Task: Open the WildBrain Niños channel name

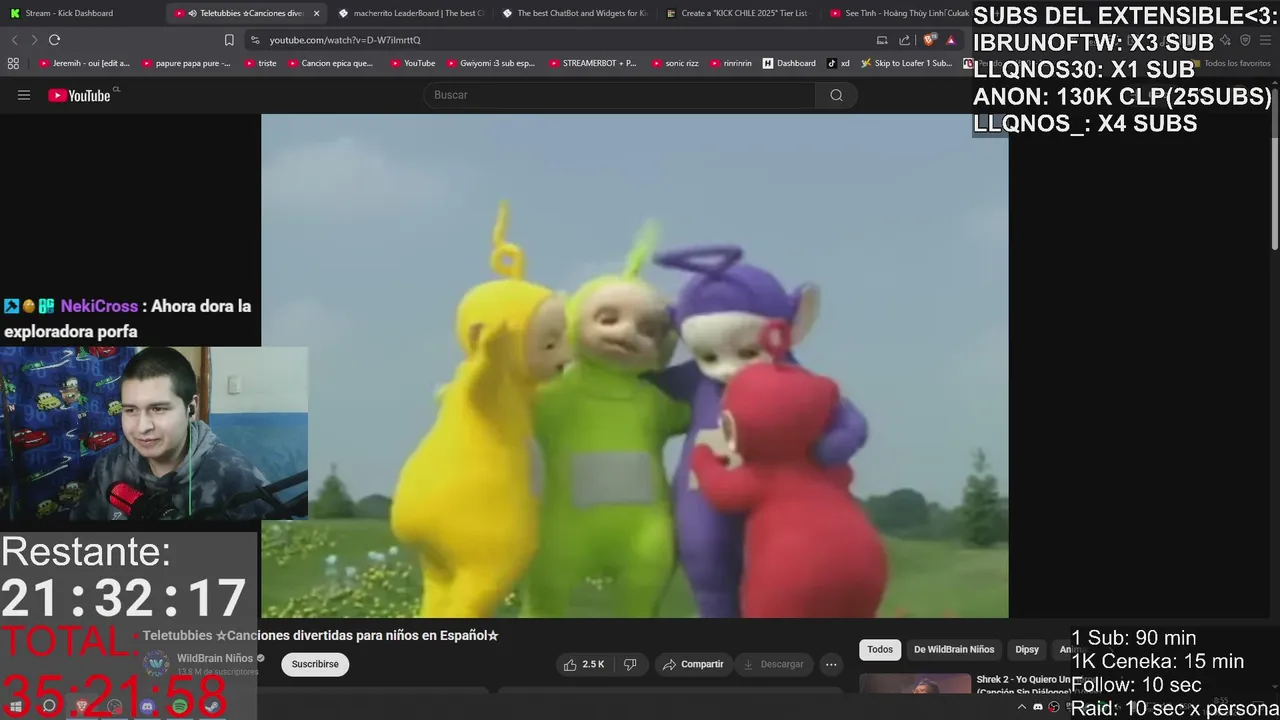Action: tap(215, 658)
